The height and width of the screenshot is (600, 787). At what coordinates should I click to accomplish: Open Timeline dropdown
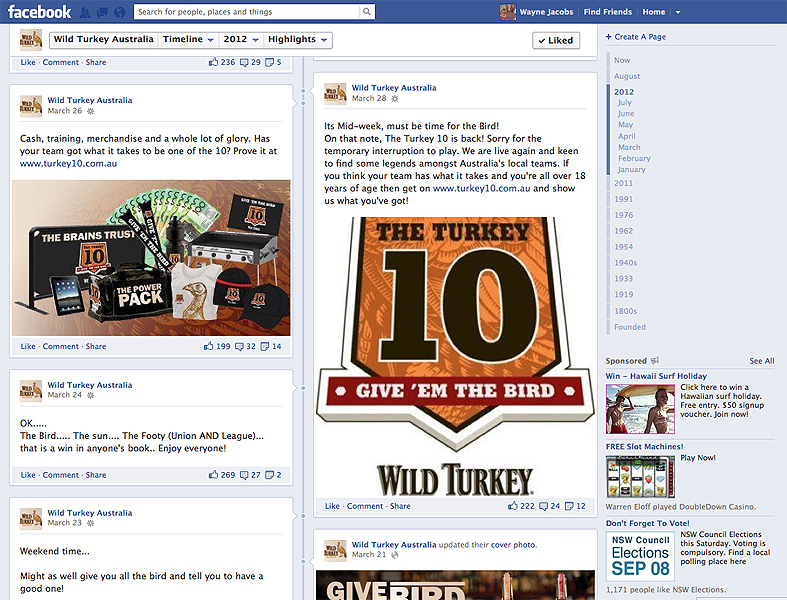[188, 40]
